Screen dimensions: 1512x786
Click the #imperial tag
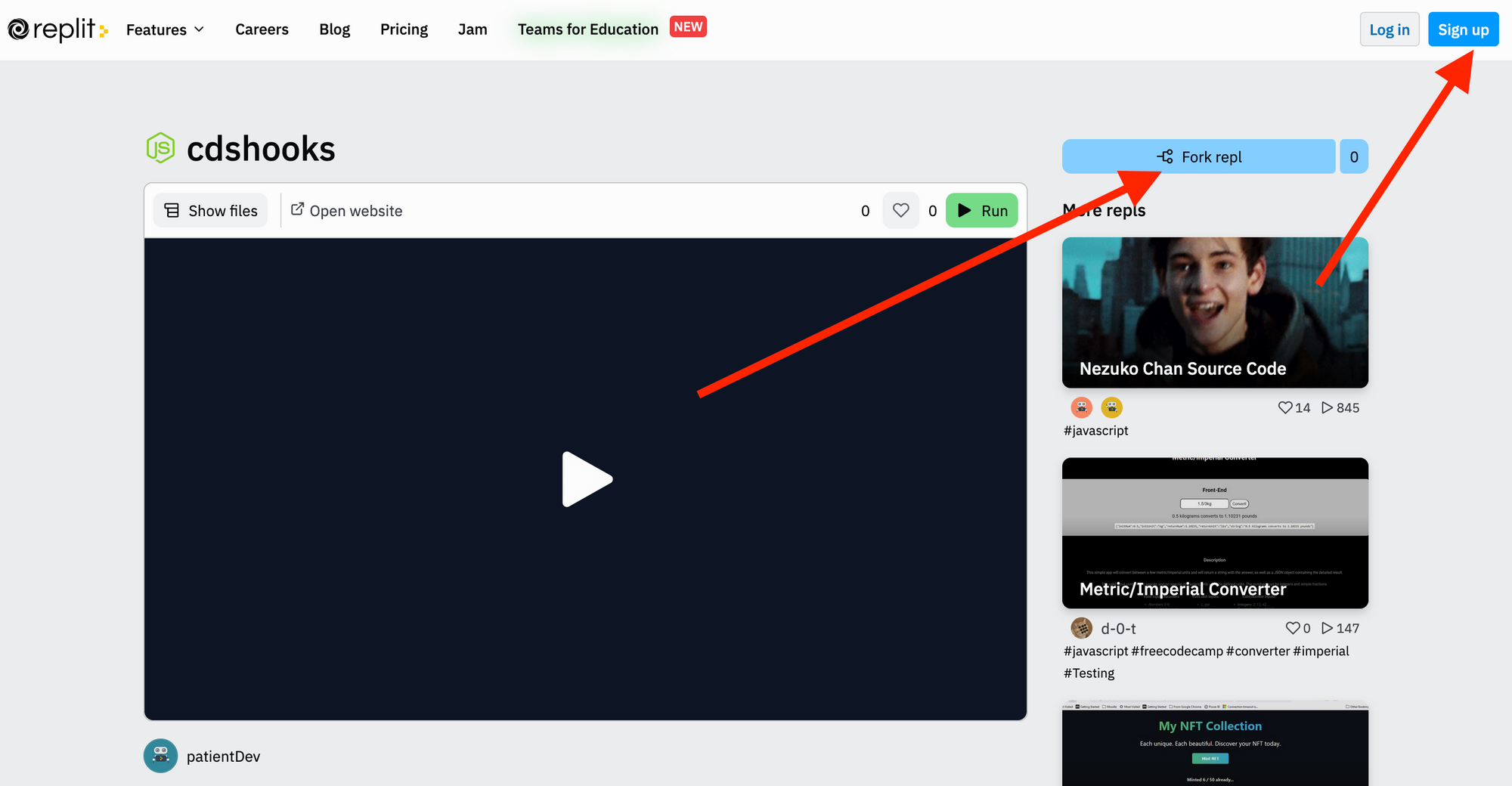[1321, 651]
